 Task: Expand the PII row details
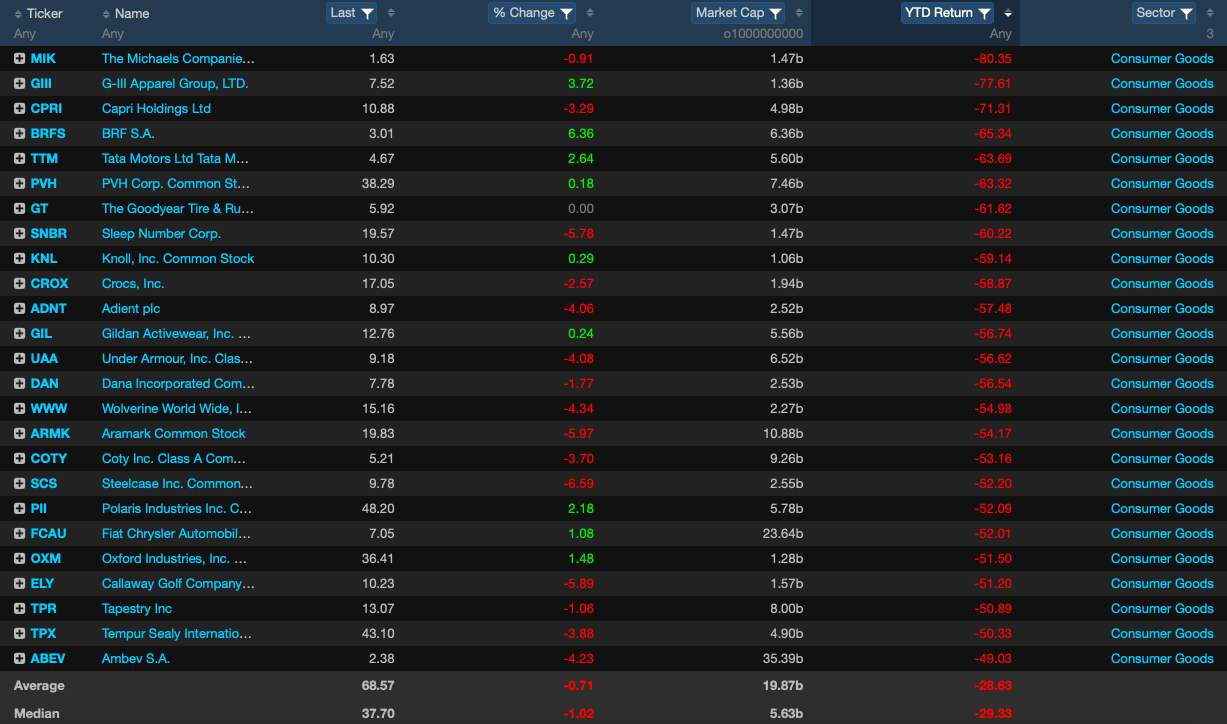point(19,509)
